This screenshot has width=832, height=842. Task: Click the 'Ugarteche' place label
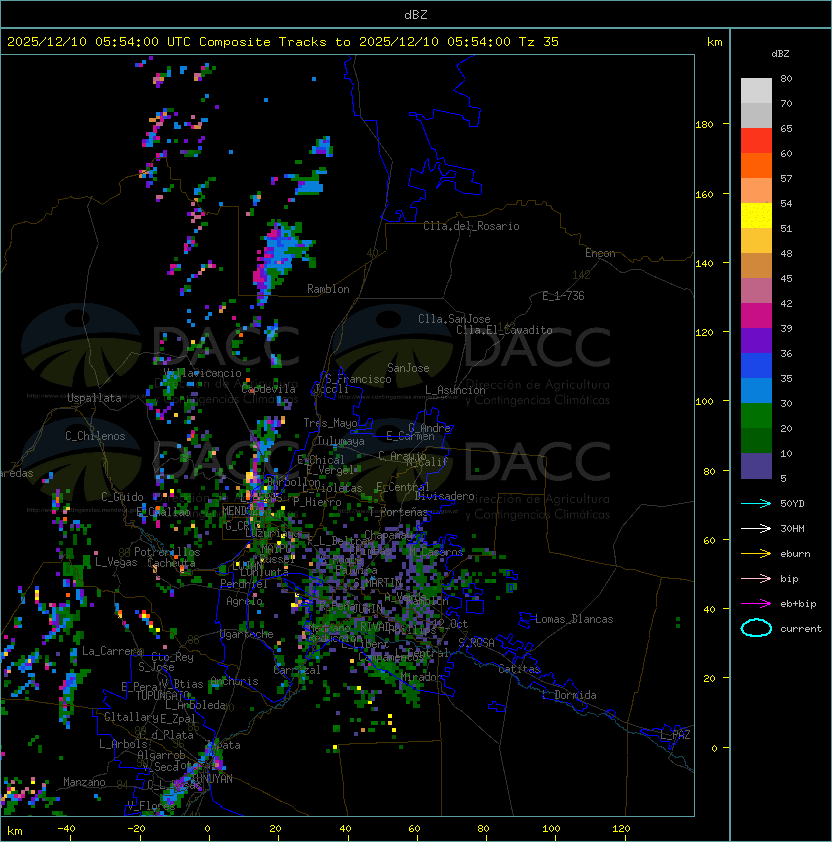(x=247, y=634)
